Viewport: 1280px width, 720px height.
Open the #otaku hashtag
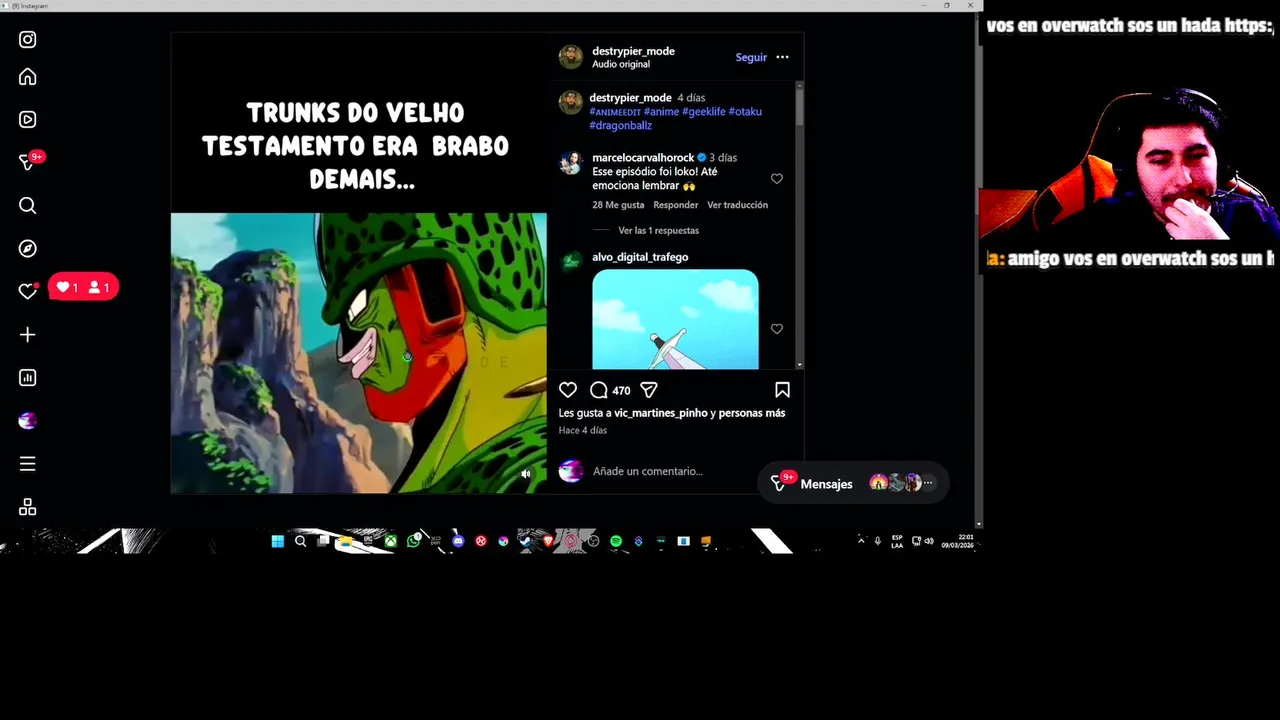pos(745,112)
